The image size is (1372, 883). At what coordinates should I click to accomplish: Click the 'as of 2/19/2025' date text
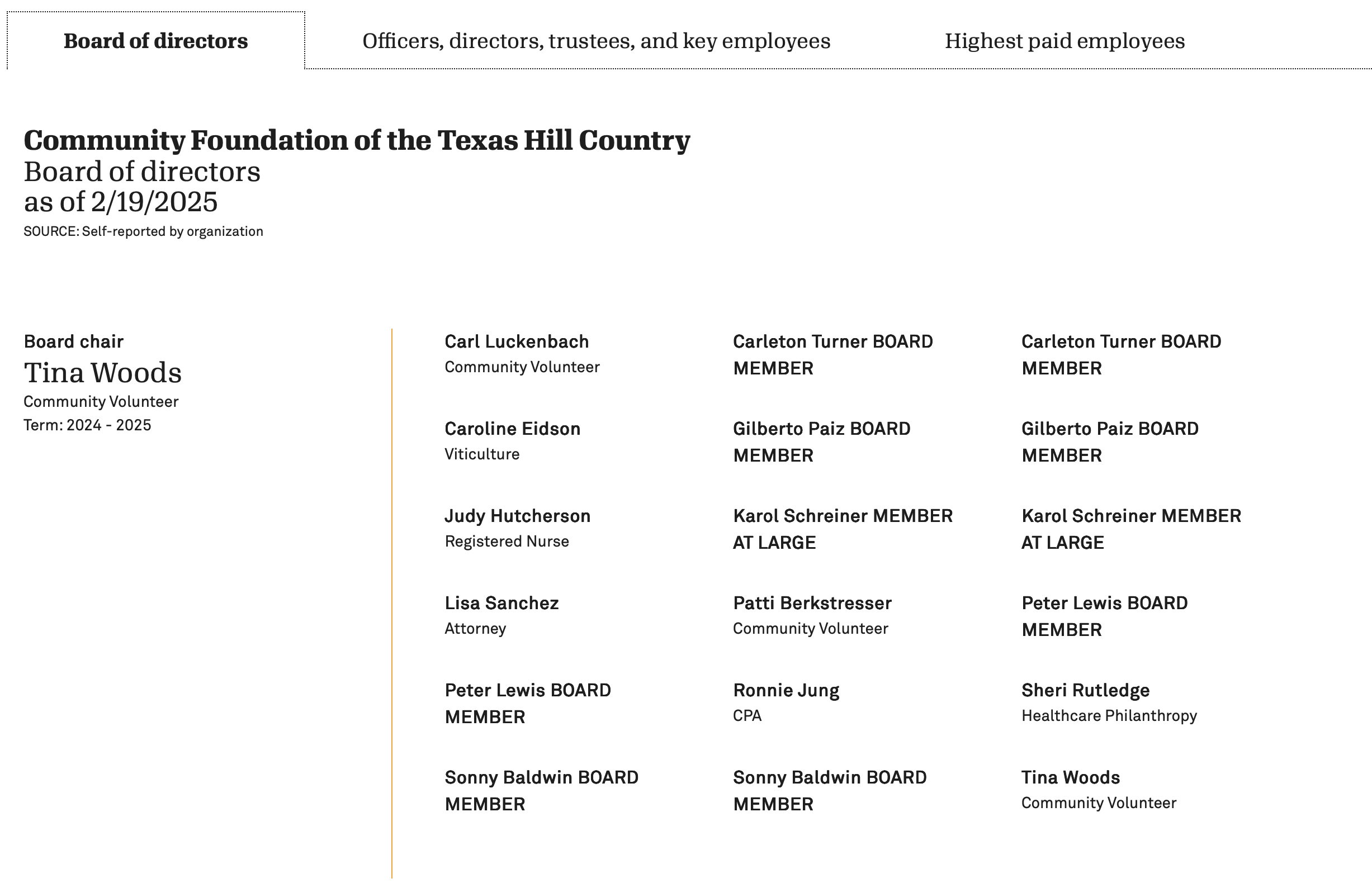120,201
